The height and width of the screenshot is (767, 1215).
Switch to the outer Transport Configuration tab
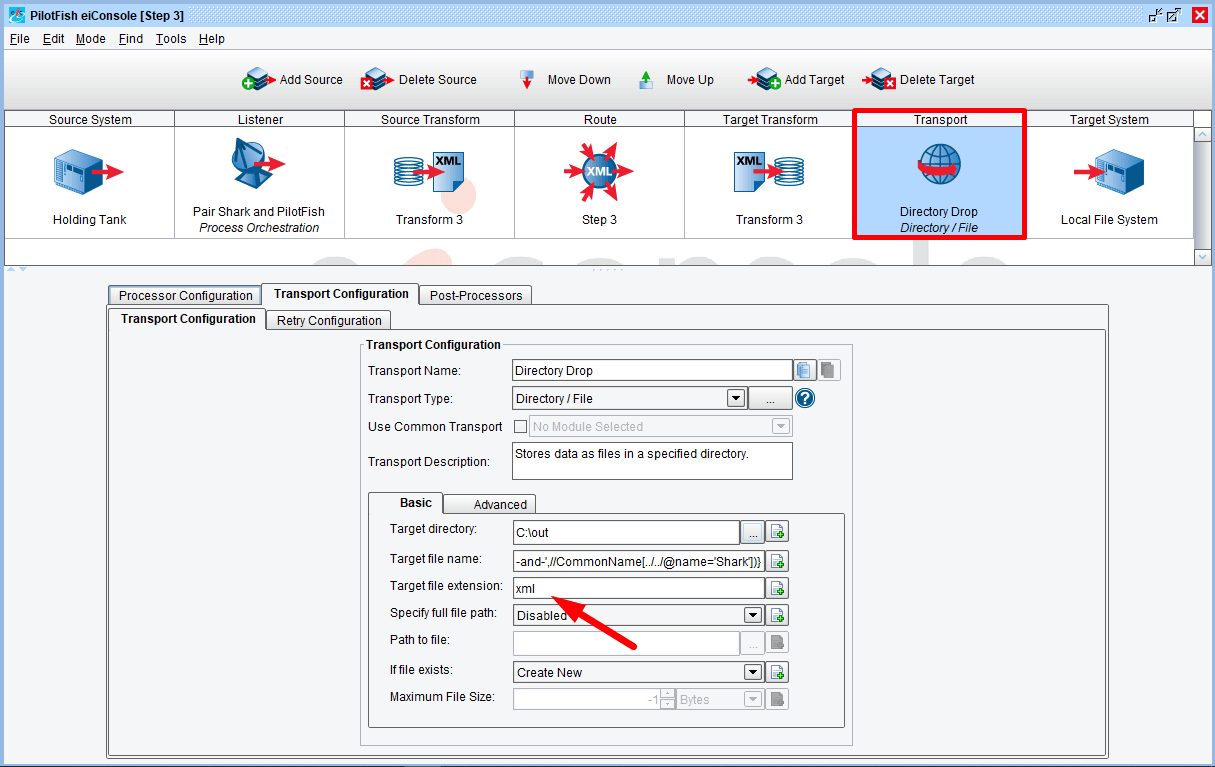(x=341, y=294)
